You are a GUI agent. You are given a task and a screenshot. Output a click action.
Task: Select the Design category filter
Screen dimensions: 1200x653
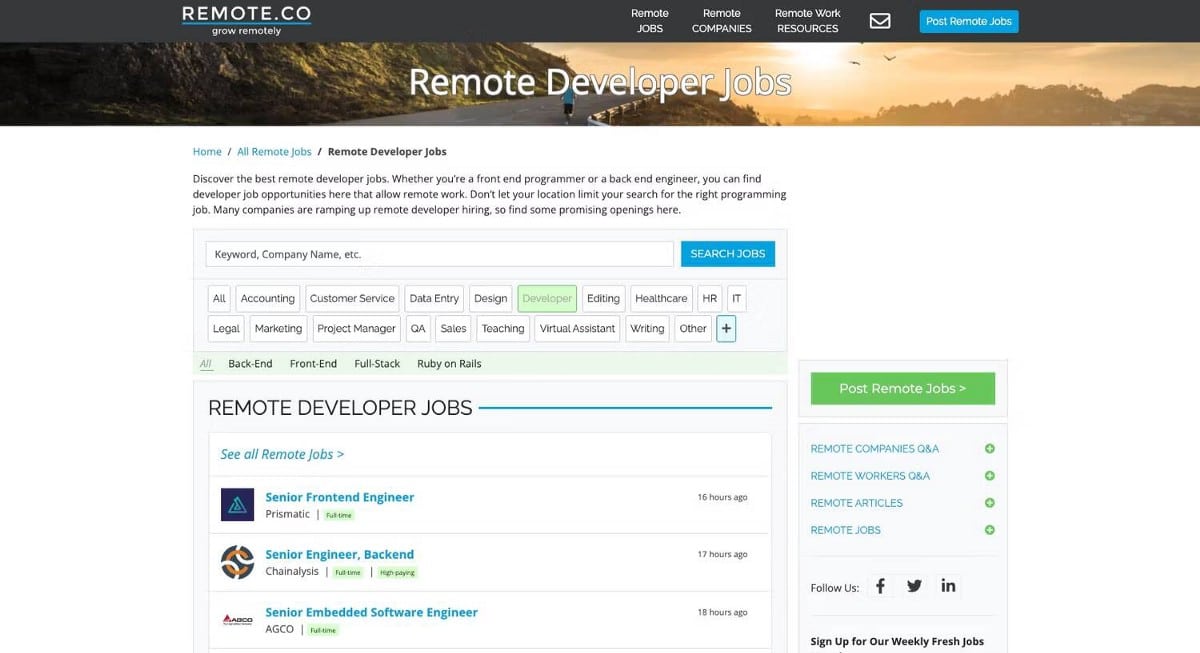[490, 298]
